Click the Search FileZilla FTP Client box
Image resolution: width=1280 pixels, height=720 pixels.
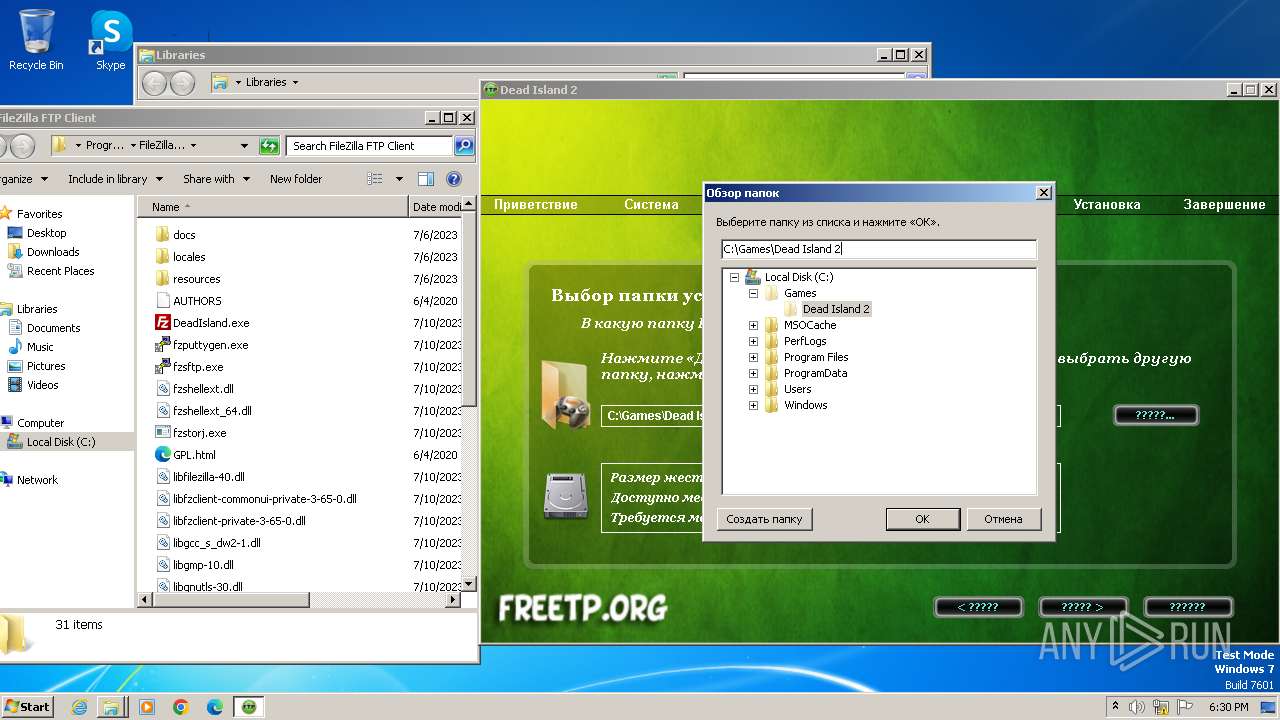(x=370, y=146)
